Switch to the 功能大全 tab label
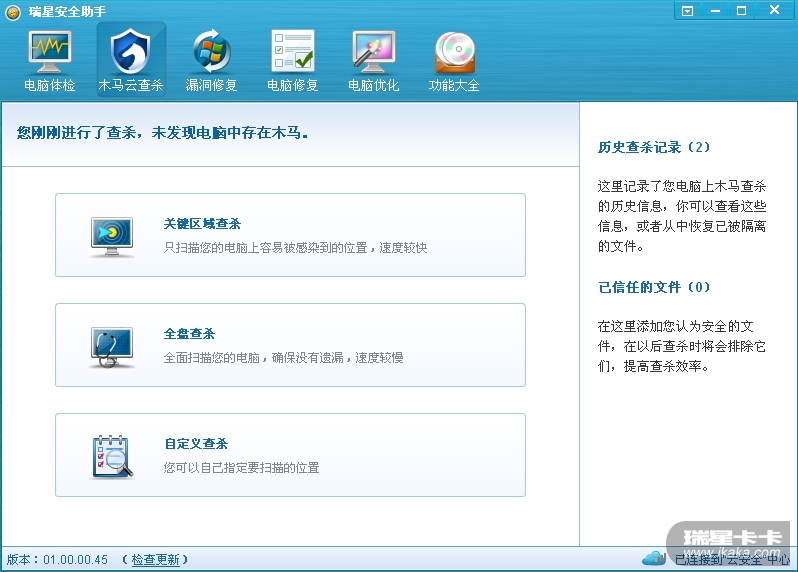Screen dimensions: 798x572 [x=454, y=85]
